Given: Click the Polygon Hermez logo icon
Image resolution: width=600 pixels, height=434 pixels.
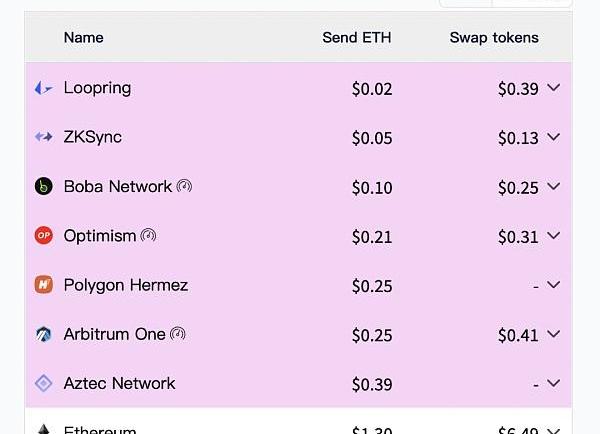Looking at the screenshot, I should pos(43,285).
